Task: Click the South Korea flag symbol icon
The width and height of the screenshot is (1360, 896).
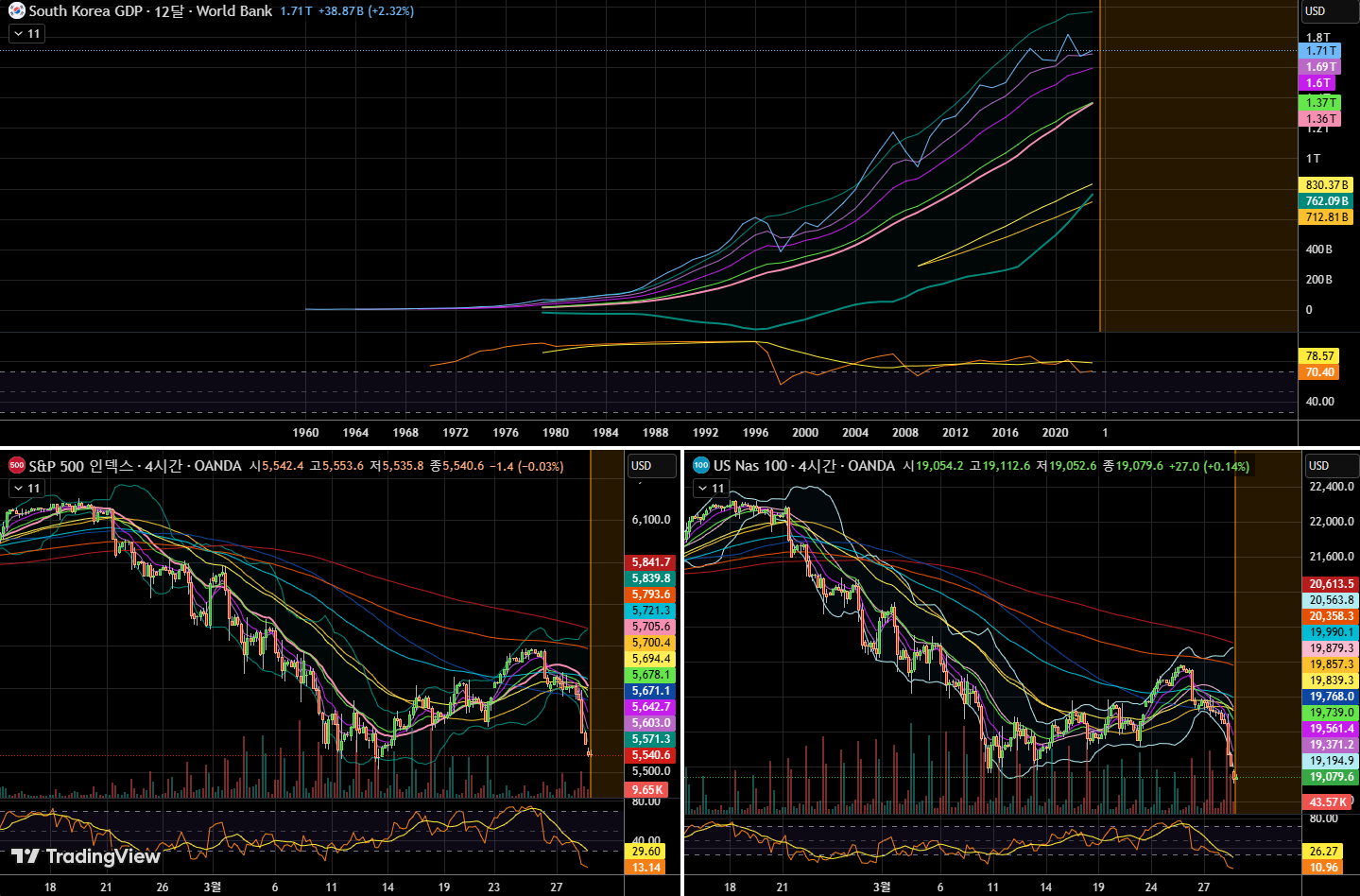Action: 16,11
